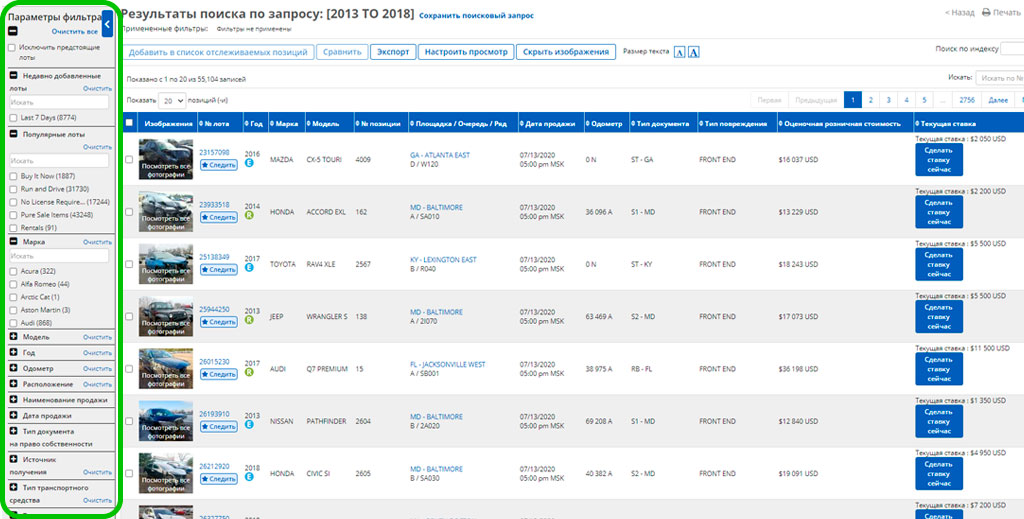Check the Pure Sale Items (43248) filter
This screenshot has width=1024, height=519.
coord(14,215)
